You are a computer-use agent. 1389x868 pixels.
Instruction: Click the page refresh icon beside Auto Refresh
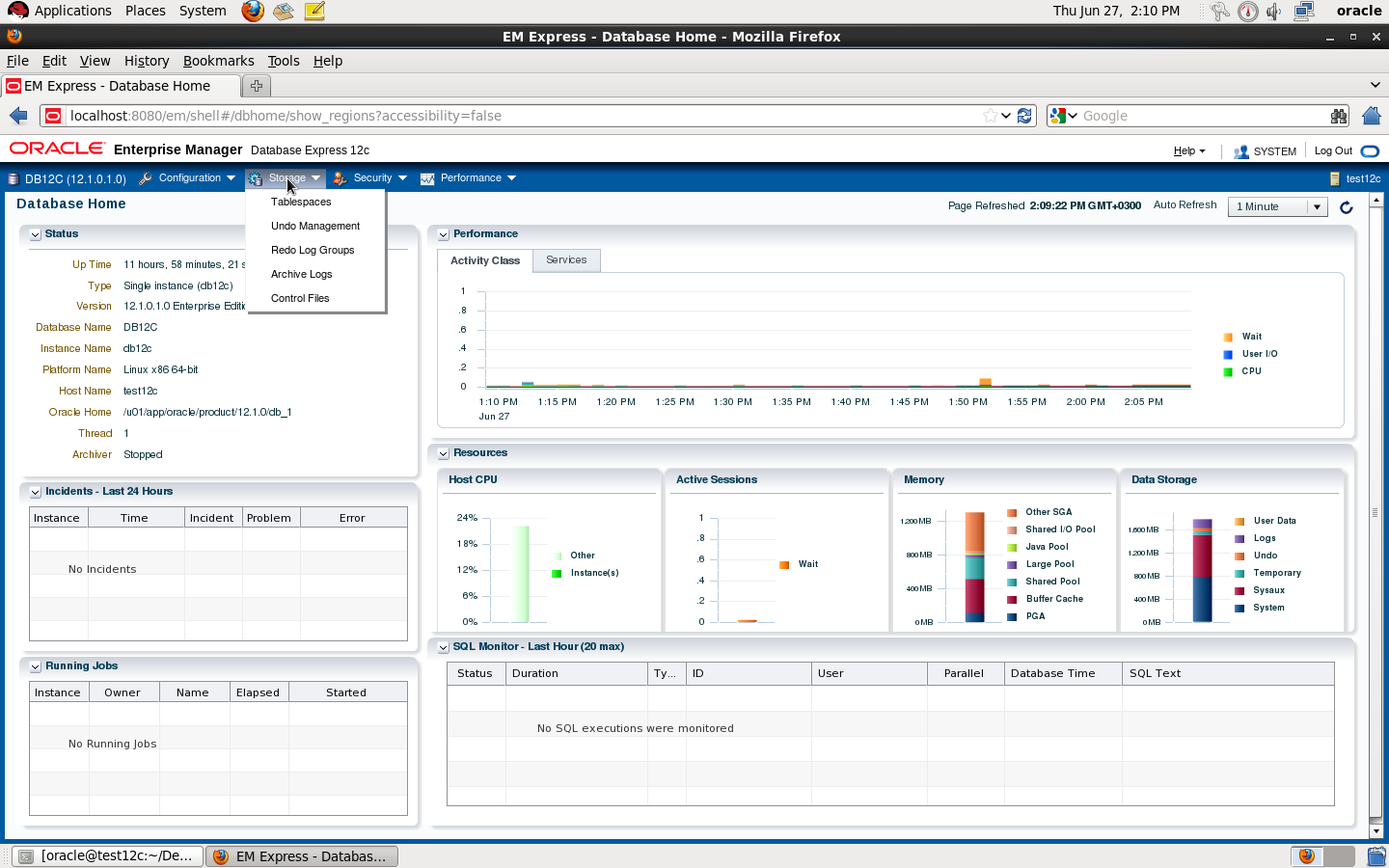[x=1346, y=207]
